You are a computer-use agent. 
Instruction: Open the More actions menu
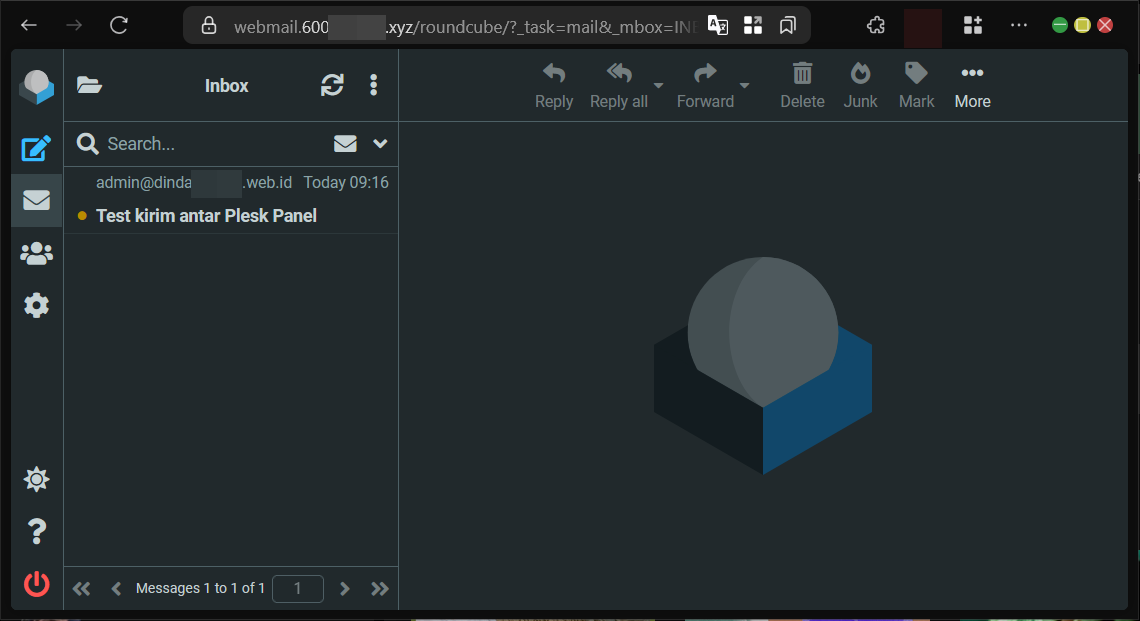click(x=972, y=86)
